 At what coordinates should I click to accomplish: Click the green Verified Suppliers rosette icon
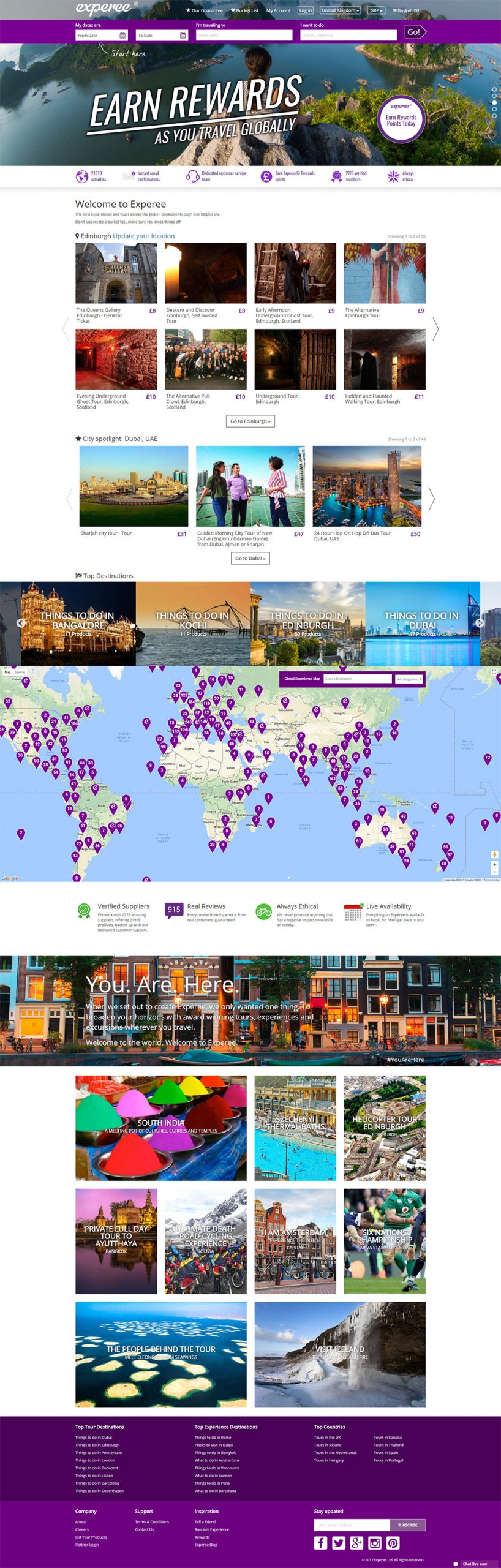(x=84, y=911)
